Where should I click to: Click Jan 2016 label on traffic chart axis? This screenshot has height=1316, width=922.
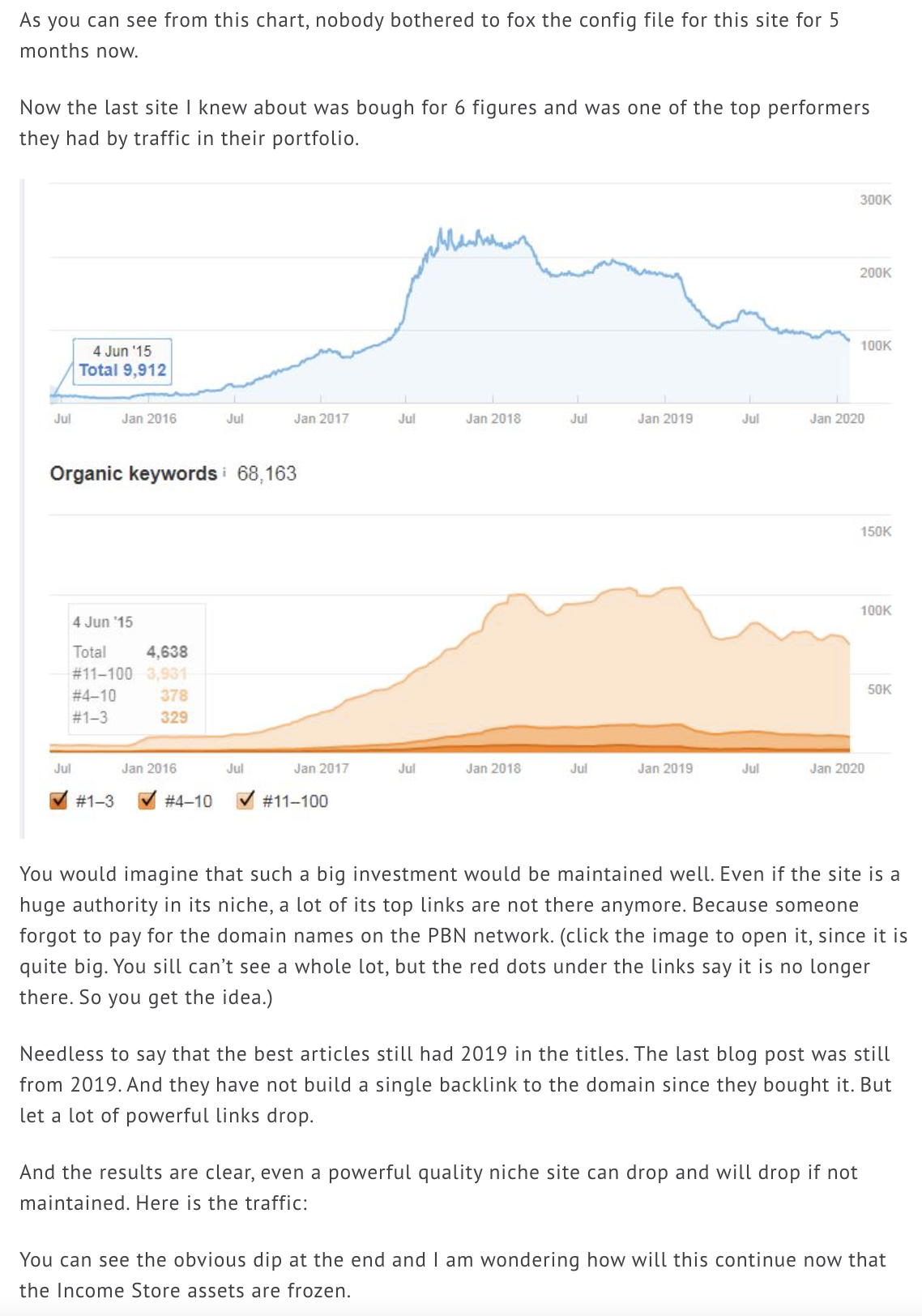[149, 418]
